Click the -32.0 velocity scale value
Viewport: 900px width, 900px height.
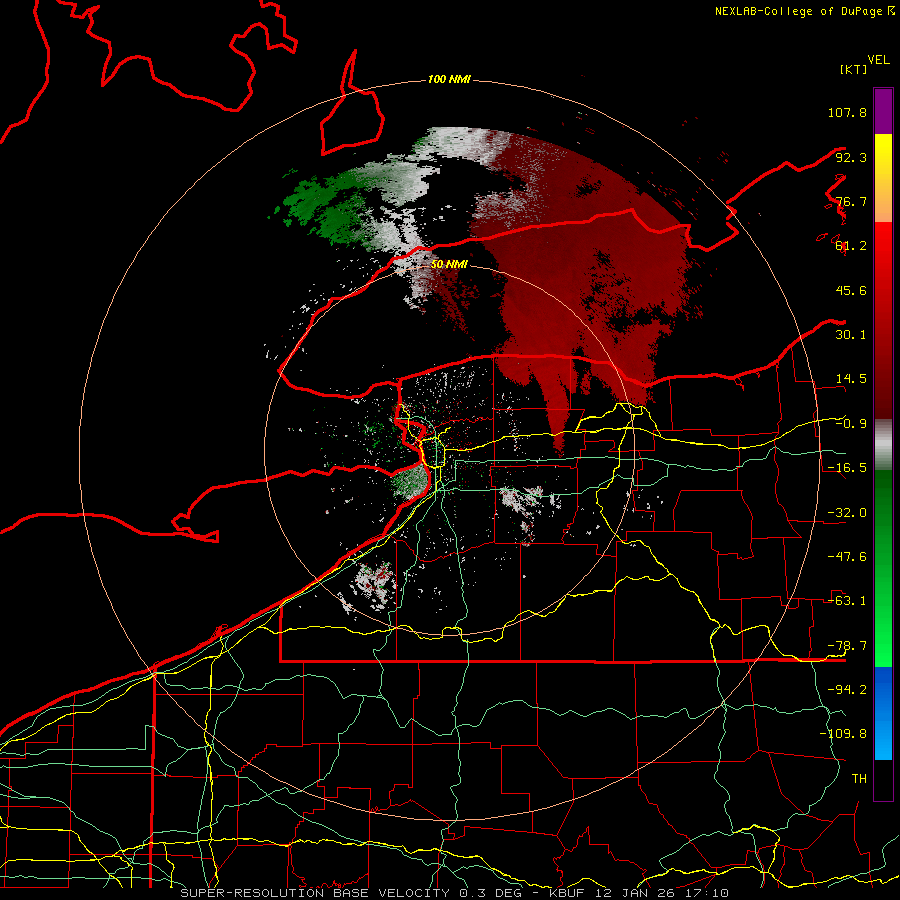(847, 513)
